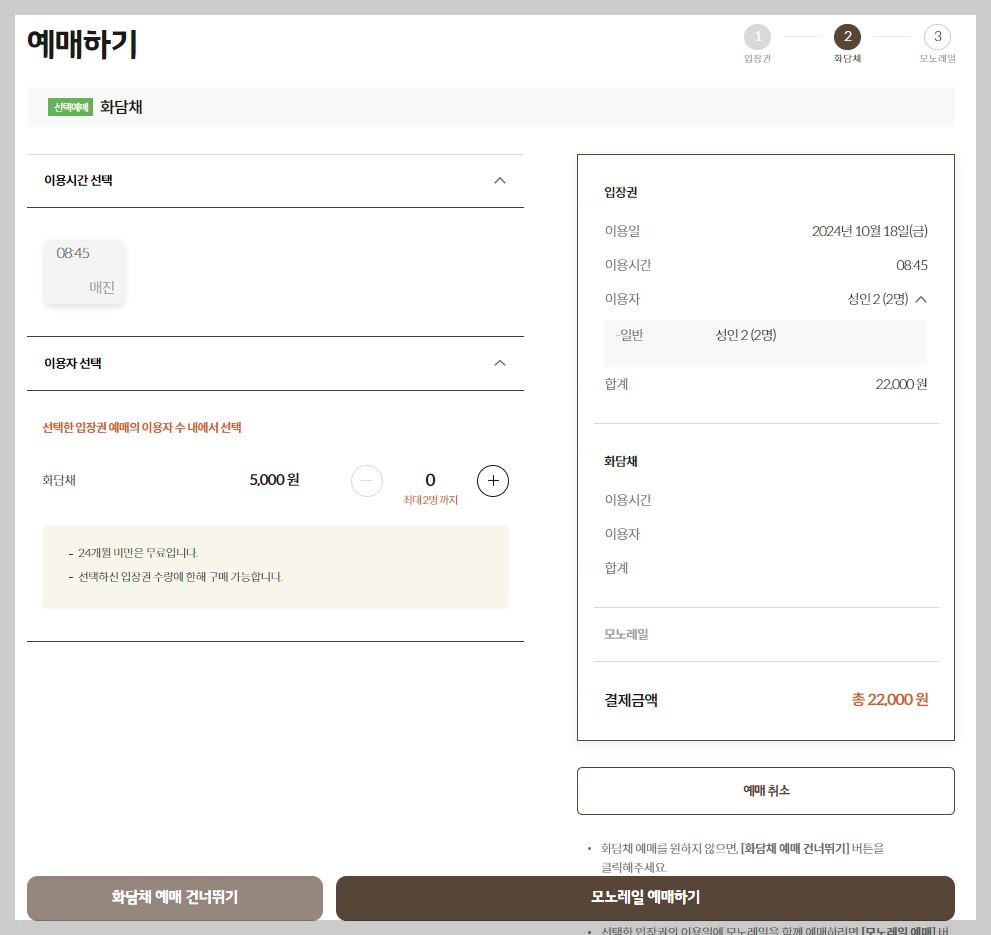Screen dimensions: 991x935
Task: Click 예매 취소 button
Action: [x=765, y=791]
